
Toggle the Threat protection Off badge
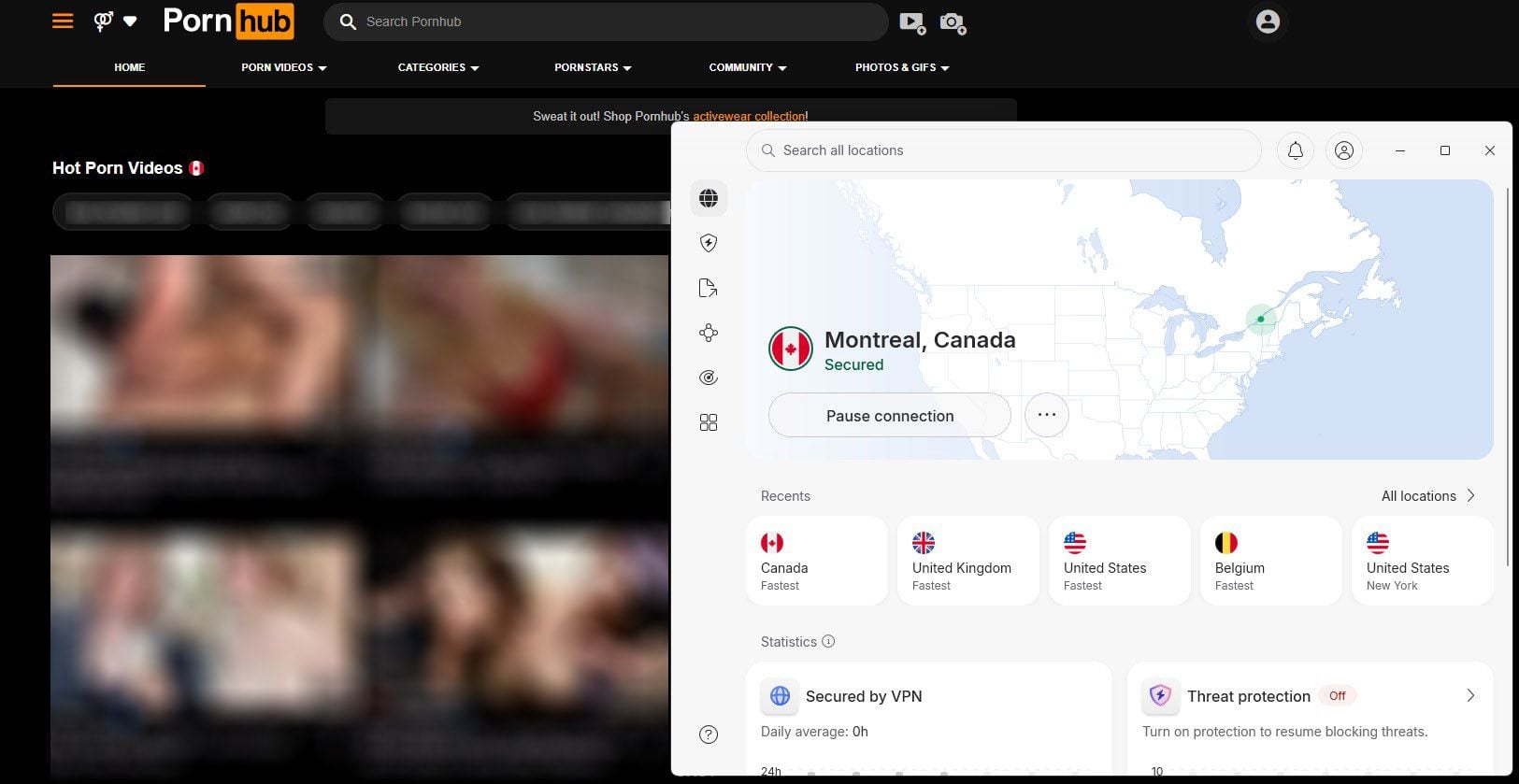click(x=1338, y=695)
